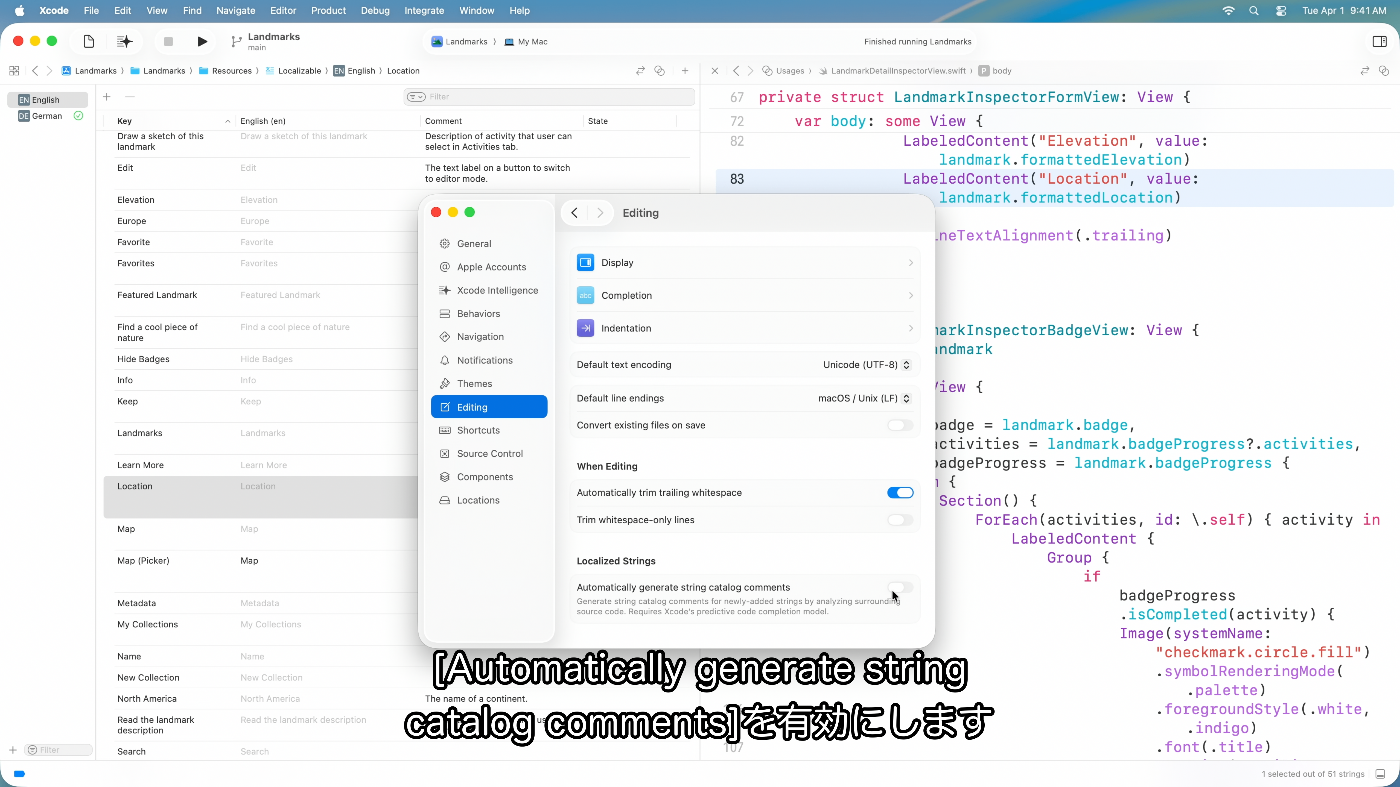Disable Automatically trim trailing whitespace
The height and width of the screenshot is (787, 1400).
point(900,493)
